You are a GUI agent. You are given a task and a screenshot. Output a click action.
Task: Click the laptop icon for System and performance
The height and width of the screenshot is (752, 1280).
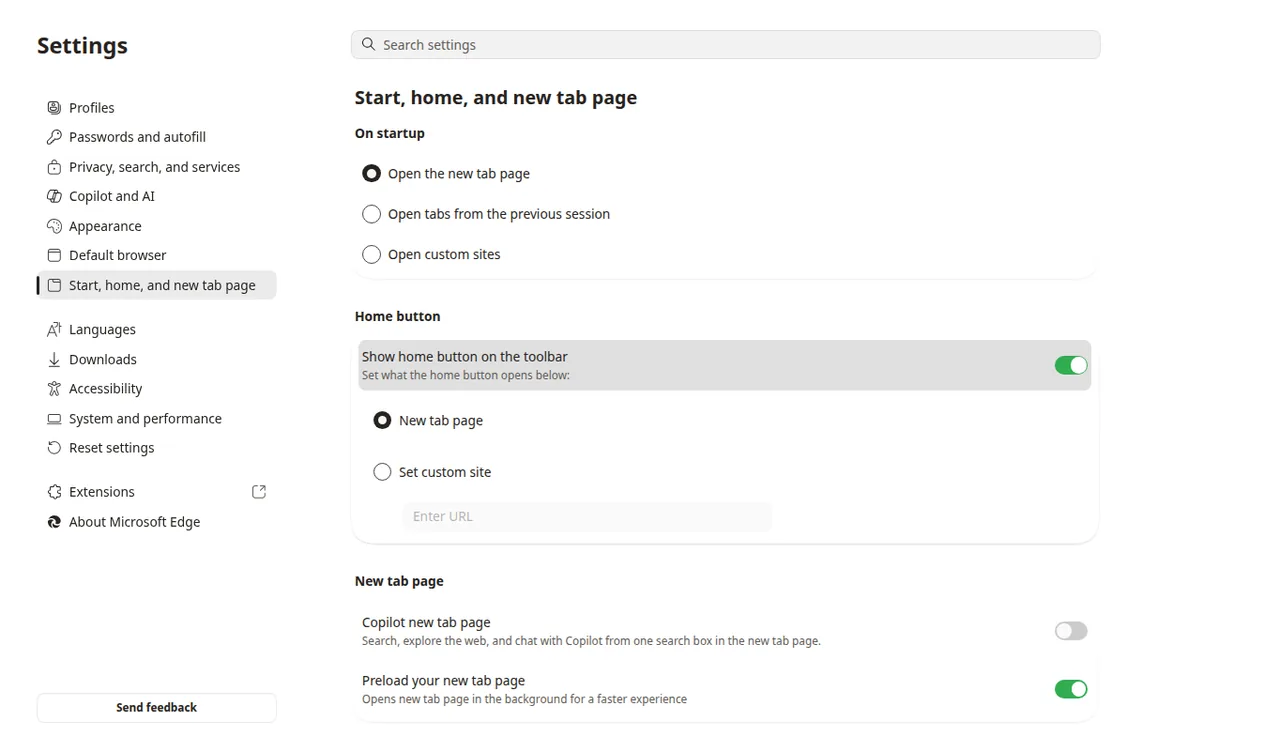[x=54, y=418]
